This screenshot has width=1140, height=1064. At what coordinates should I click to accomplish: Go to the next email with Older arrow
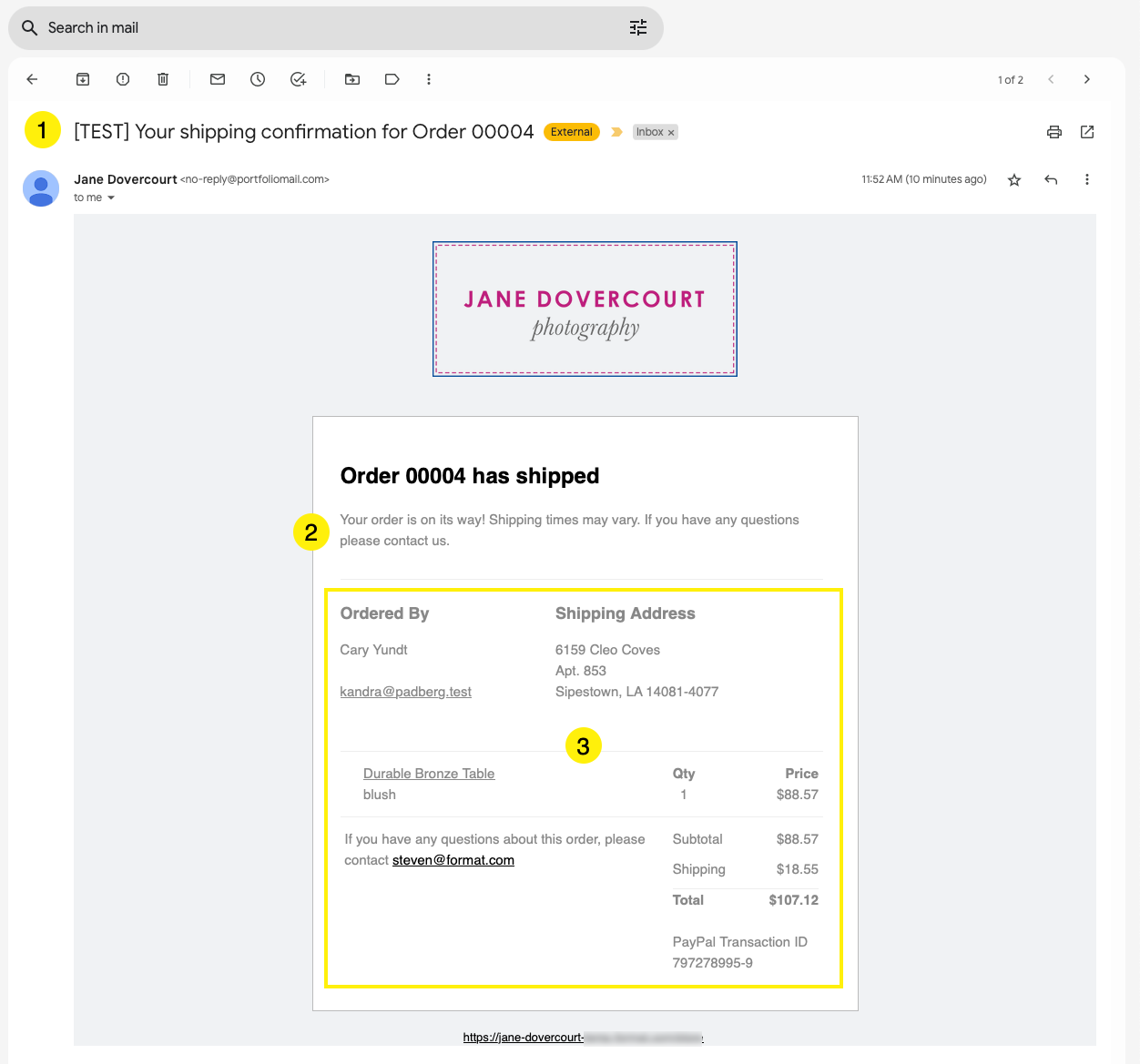[x=1086, y=79]
